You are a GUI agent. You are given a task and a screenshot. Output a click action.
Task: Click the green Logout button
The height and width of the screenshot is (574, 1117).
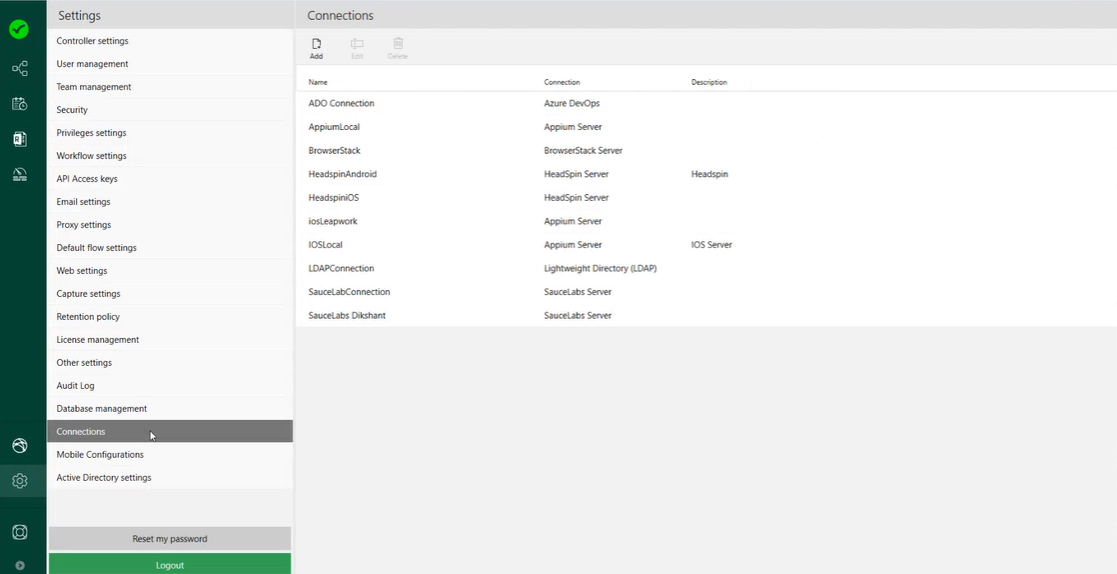click(170, 565)
